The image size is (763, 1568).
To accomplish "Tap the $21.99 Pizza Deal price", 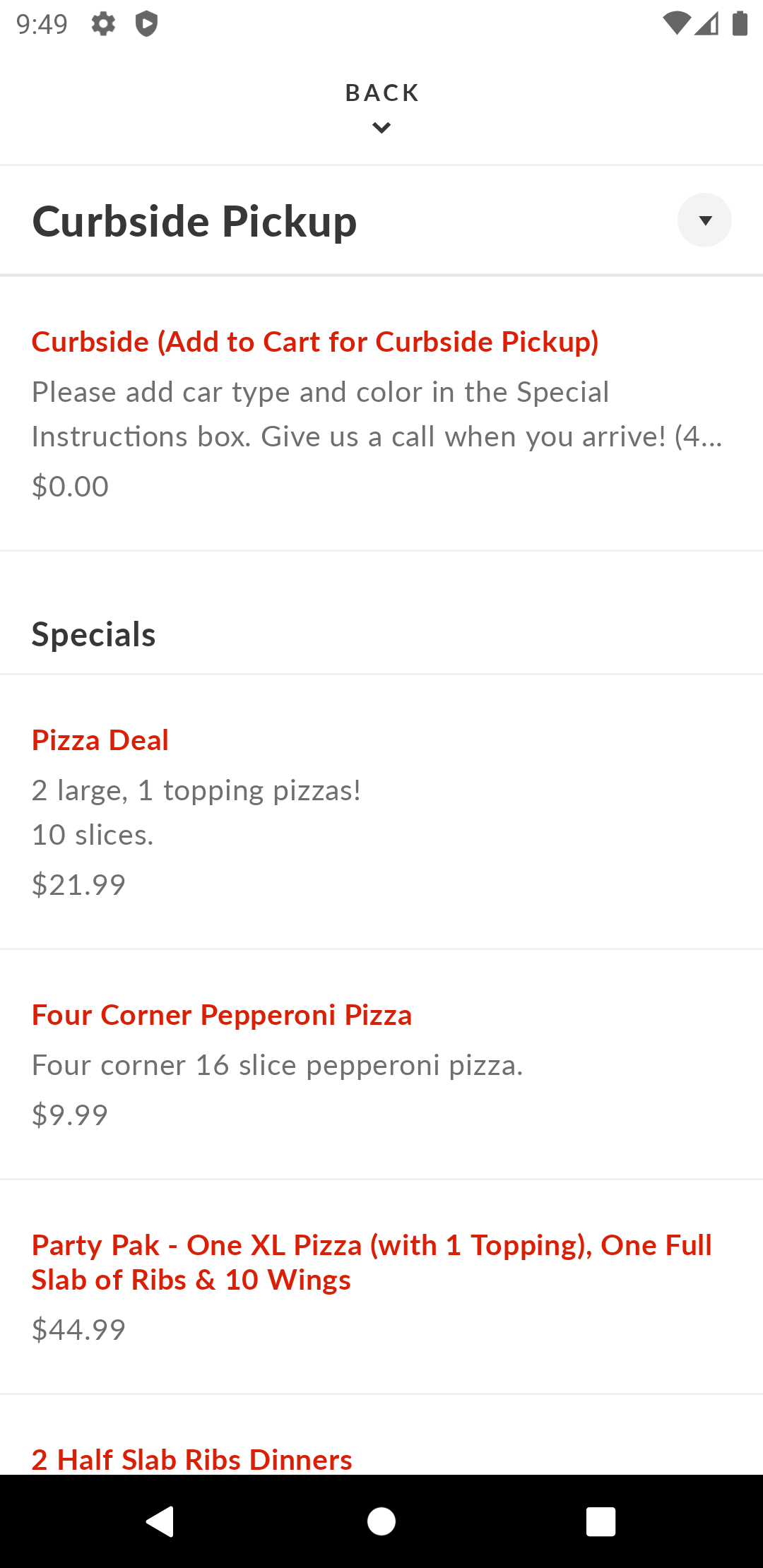I will (x=78, y=885).
